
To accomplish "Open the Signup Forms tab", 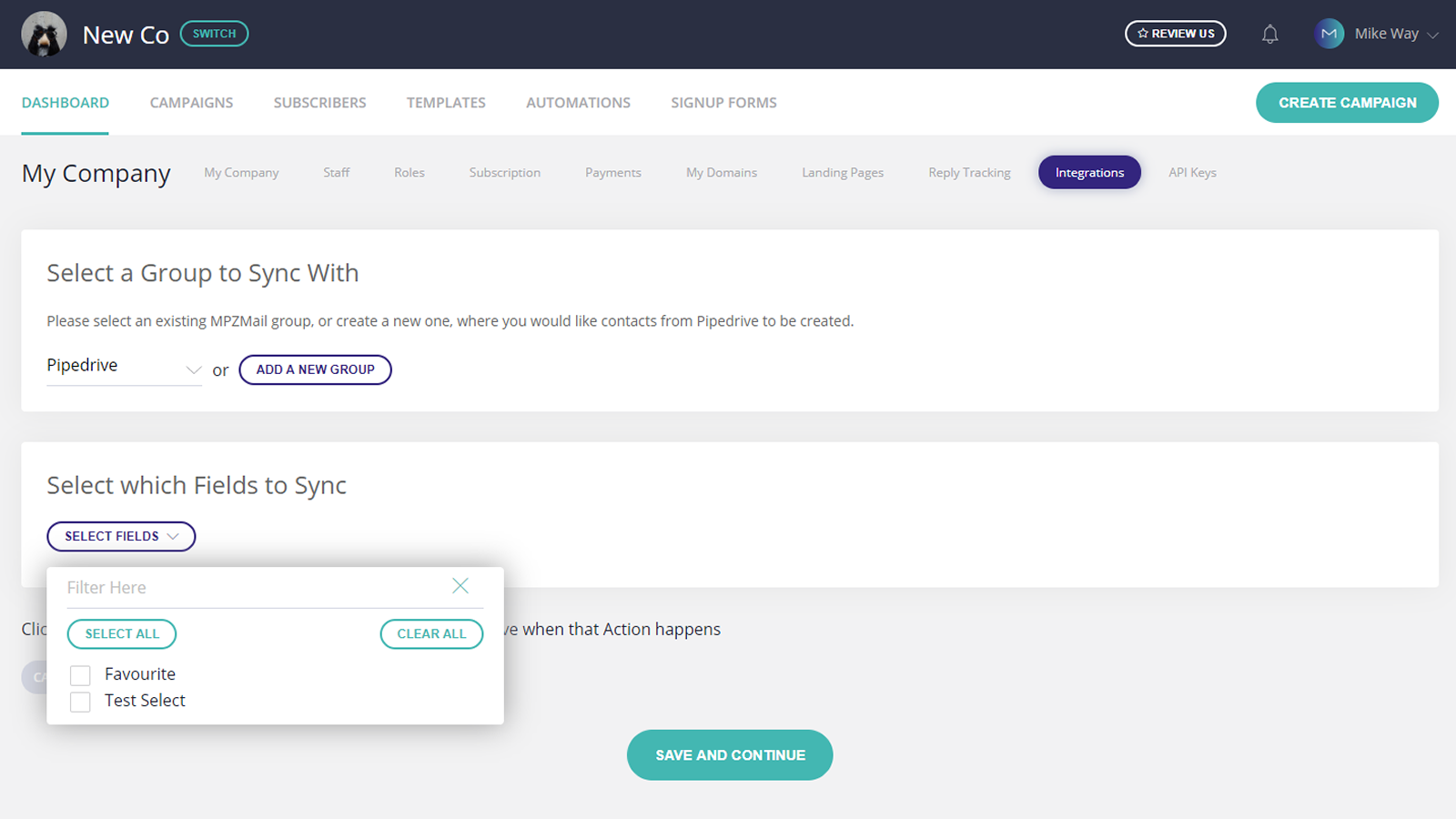I will point(724,103).
